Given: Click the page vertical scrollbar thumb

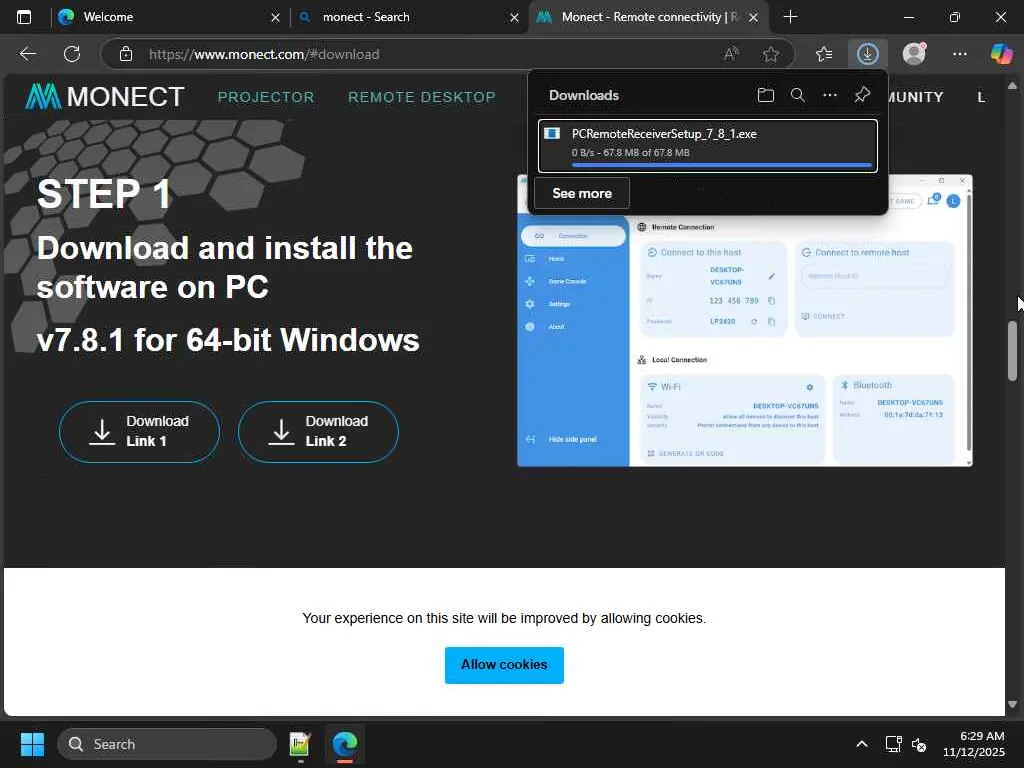Looking at the screenshot, I should point(1012,351).
